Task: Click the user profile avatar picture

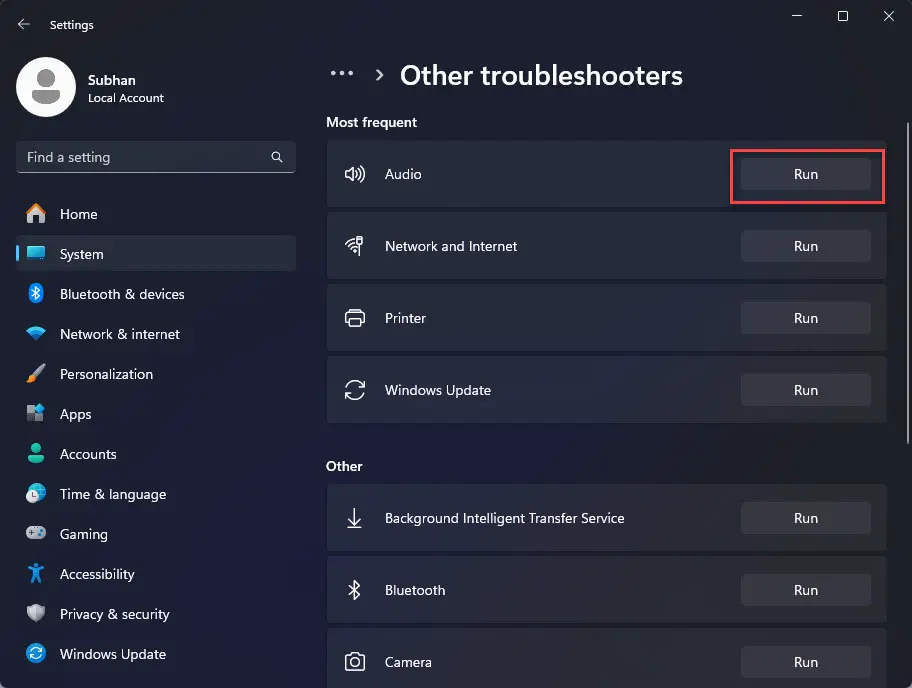Action: coord(46,87)
